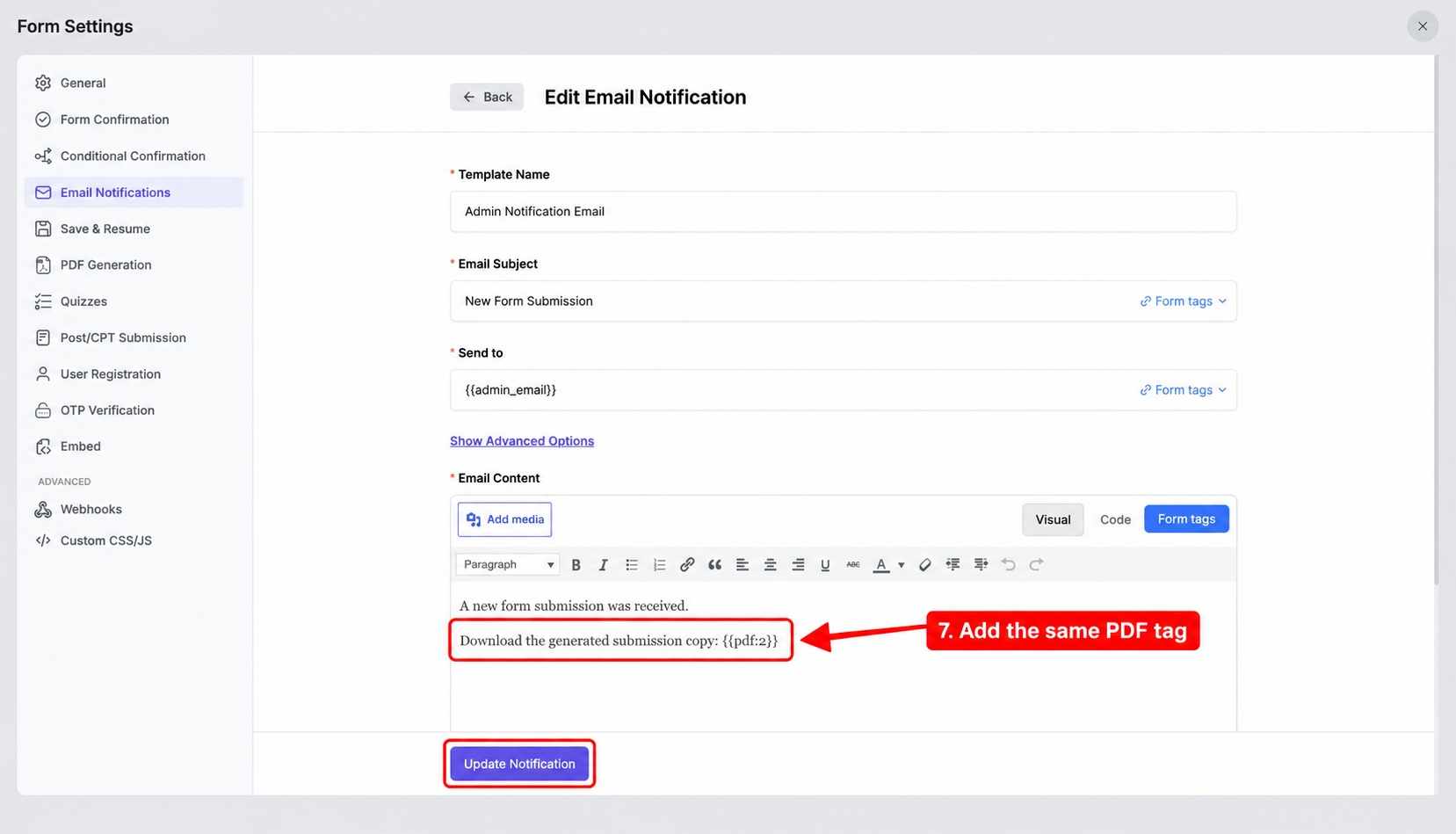Viewport: 1456px width, 834px height.
Task: Open Form tags dropdown in Send to field
Action: (x=1183, y=390)
